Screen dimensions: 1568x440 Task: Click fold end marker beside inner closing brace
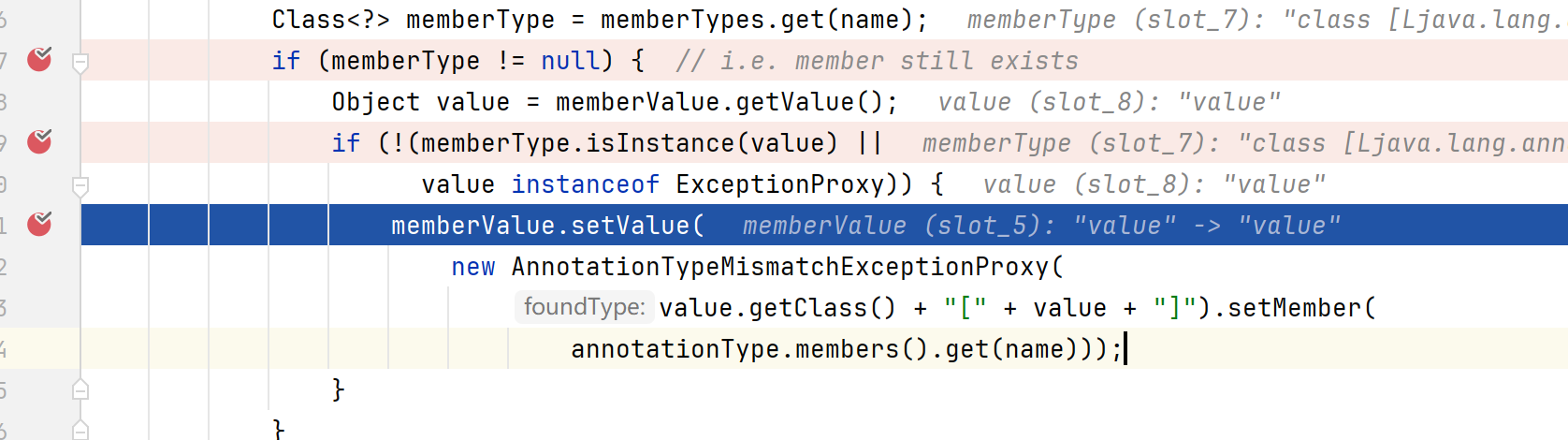pos(80,389)
